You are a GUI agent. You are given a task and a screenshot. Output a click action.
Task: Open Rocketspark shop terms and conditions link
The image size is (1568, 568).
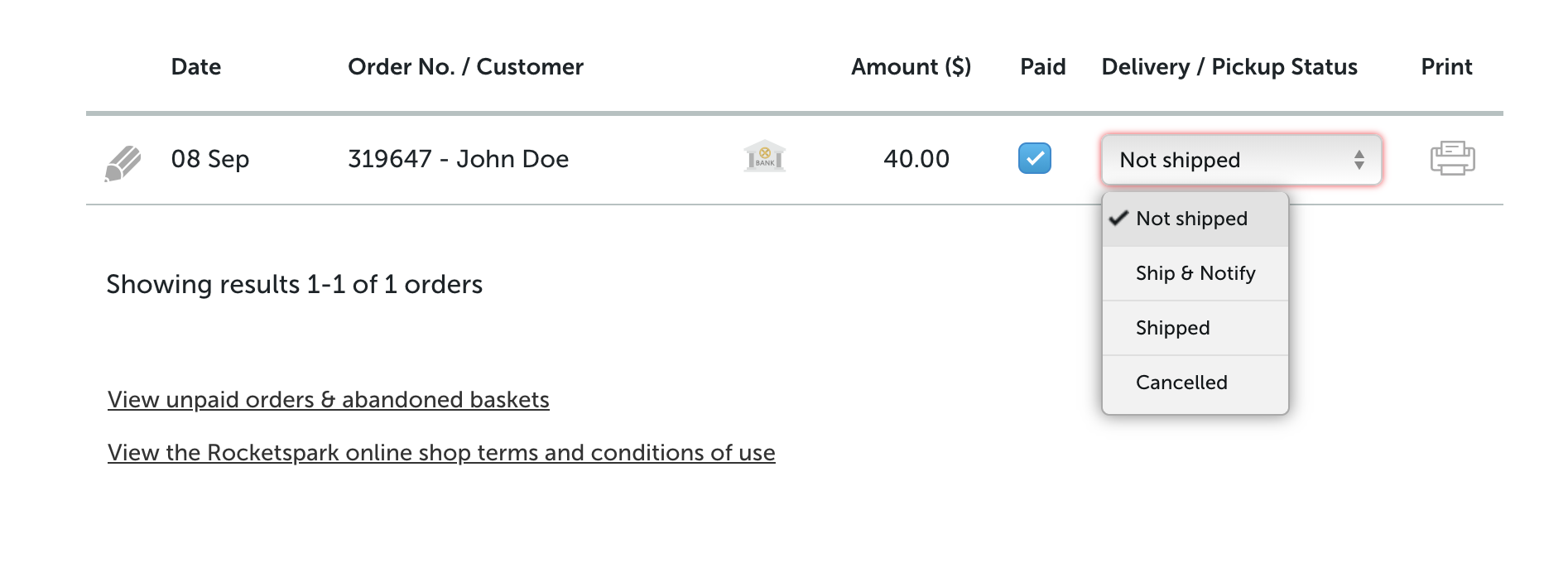point(441,453)
